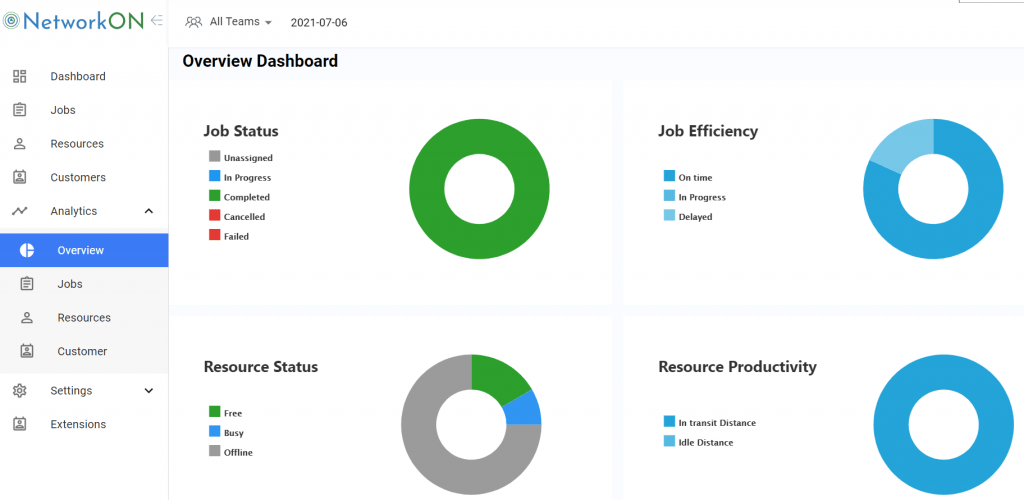
Task: Click the Overview pie chart icon
Action: 27,250
